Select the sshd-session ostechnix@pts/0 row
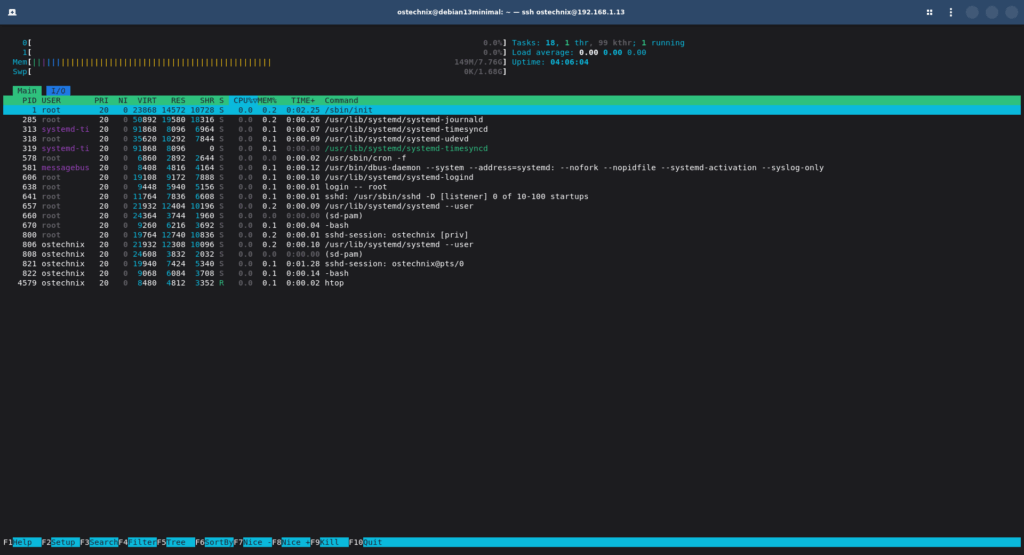Image resolution: width=1024 pixels, height=555 pixels. point(512,264)
